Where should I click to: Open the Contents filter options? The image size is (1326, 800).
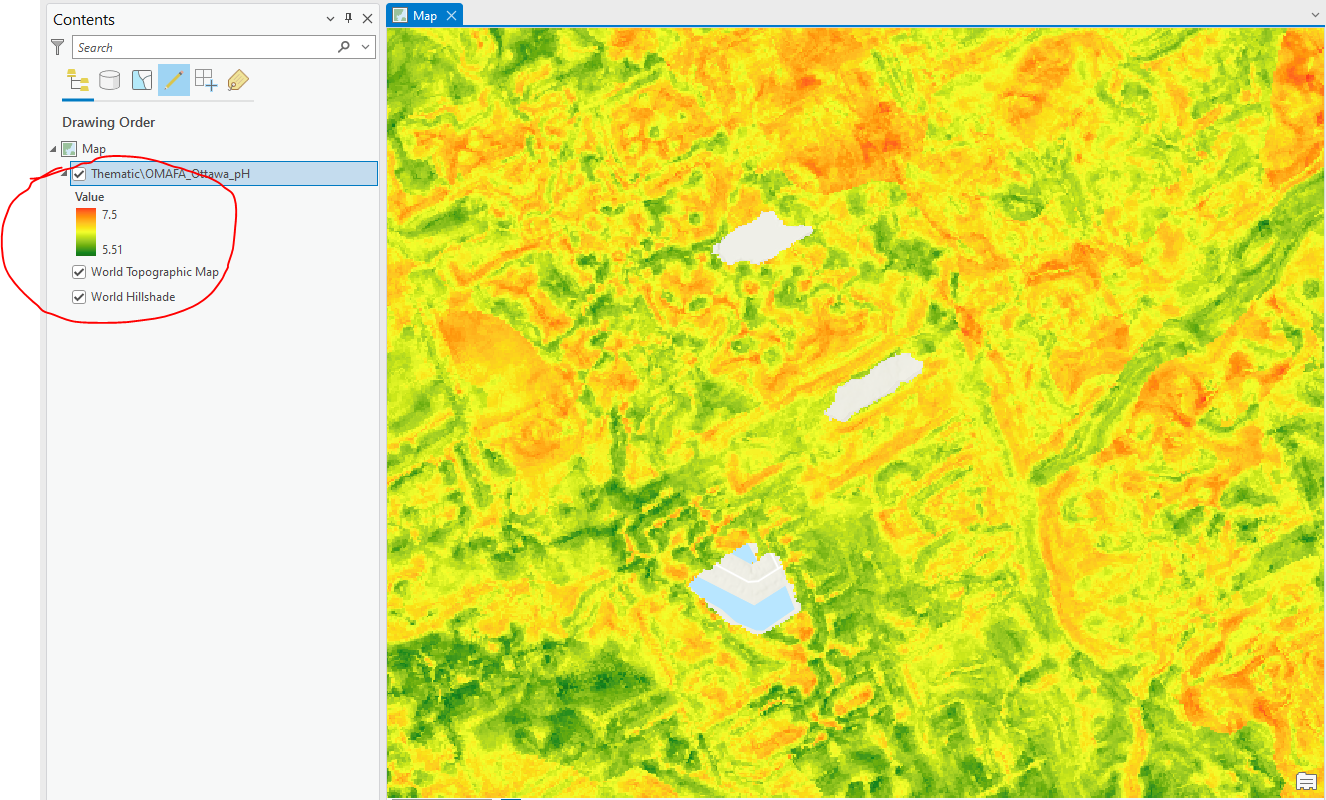pyautogui.click(x=57, y=46)
